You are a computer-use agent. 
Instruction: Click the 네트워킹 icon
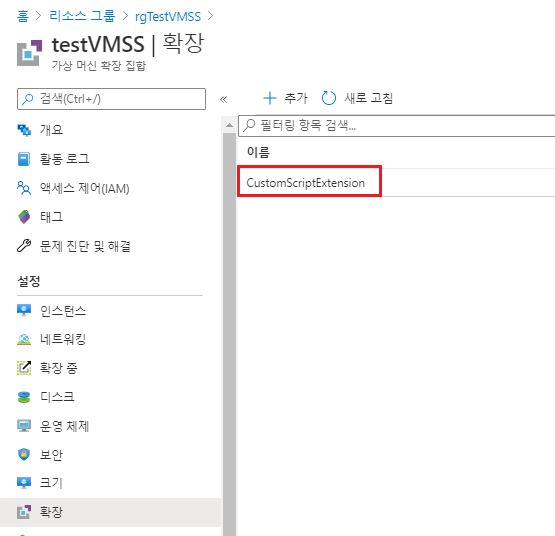[24, 339]
